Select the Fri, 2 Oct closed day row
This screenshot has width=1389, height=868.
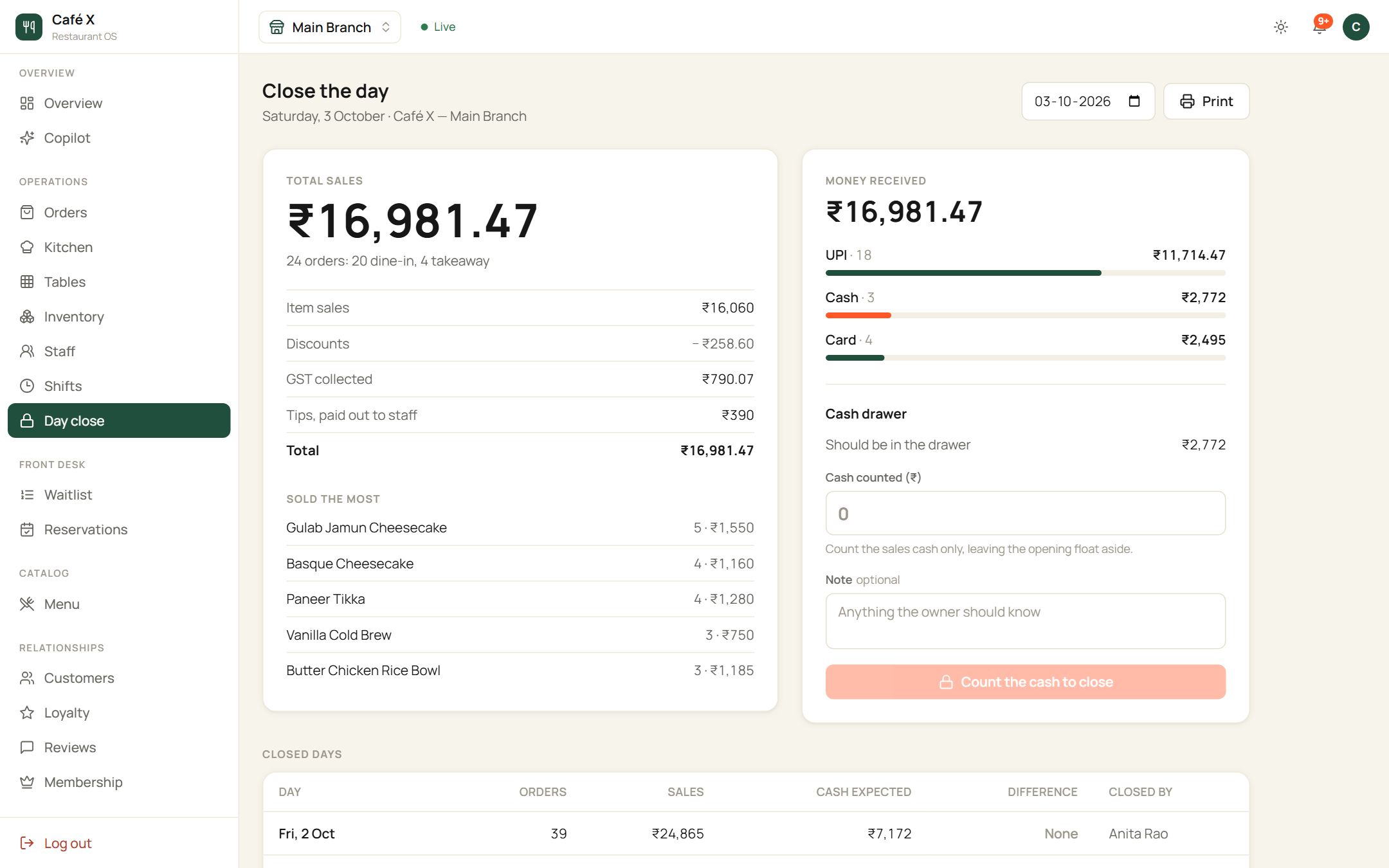click(x=756, y=833)
